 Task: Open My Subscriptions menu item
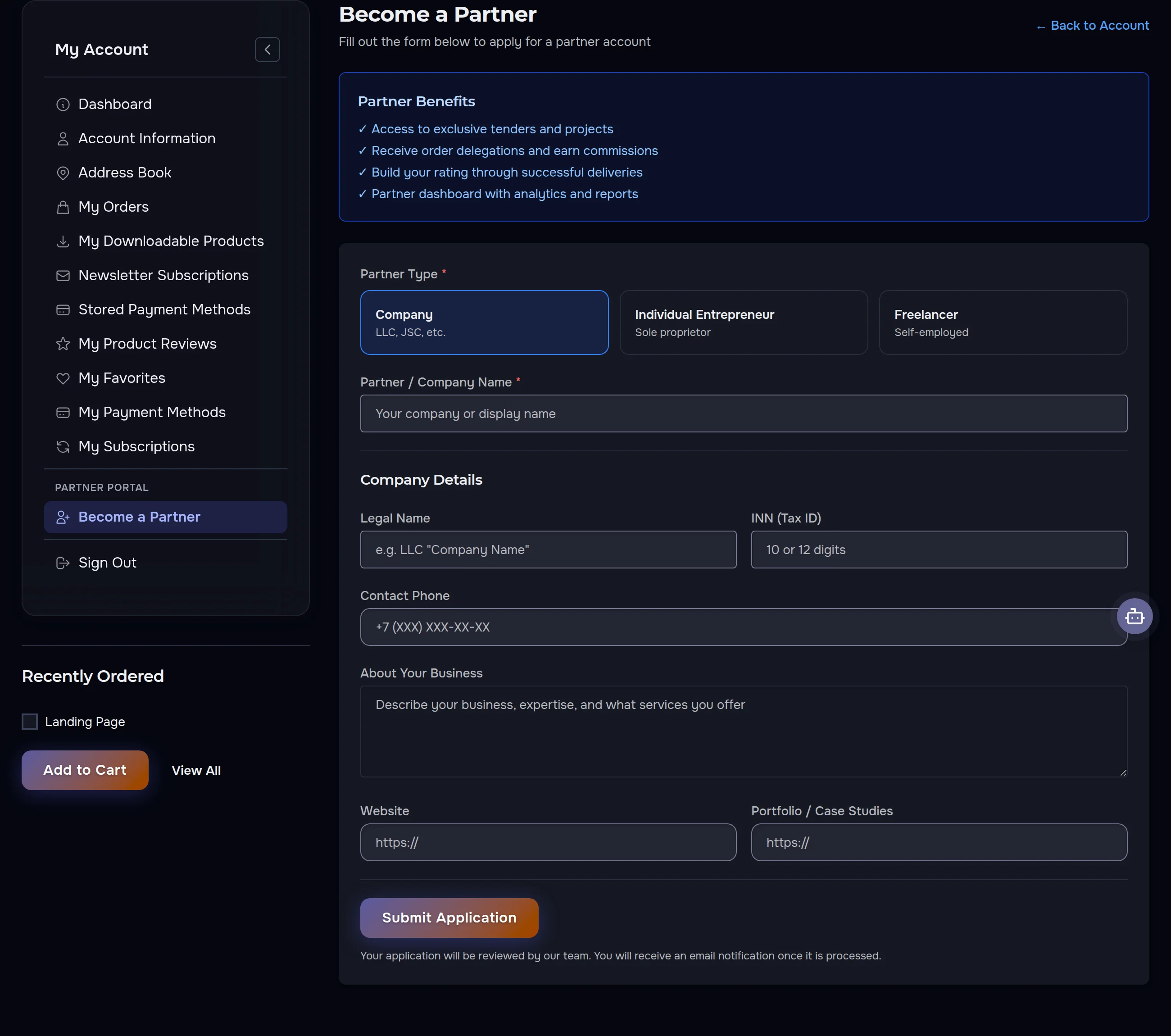166,447
